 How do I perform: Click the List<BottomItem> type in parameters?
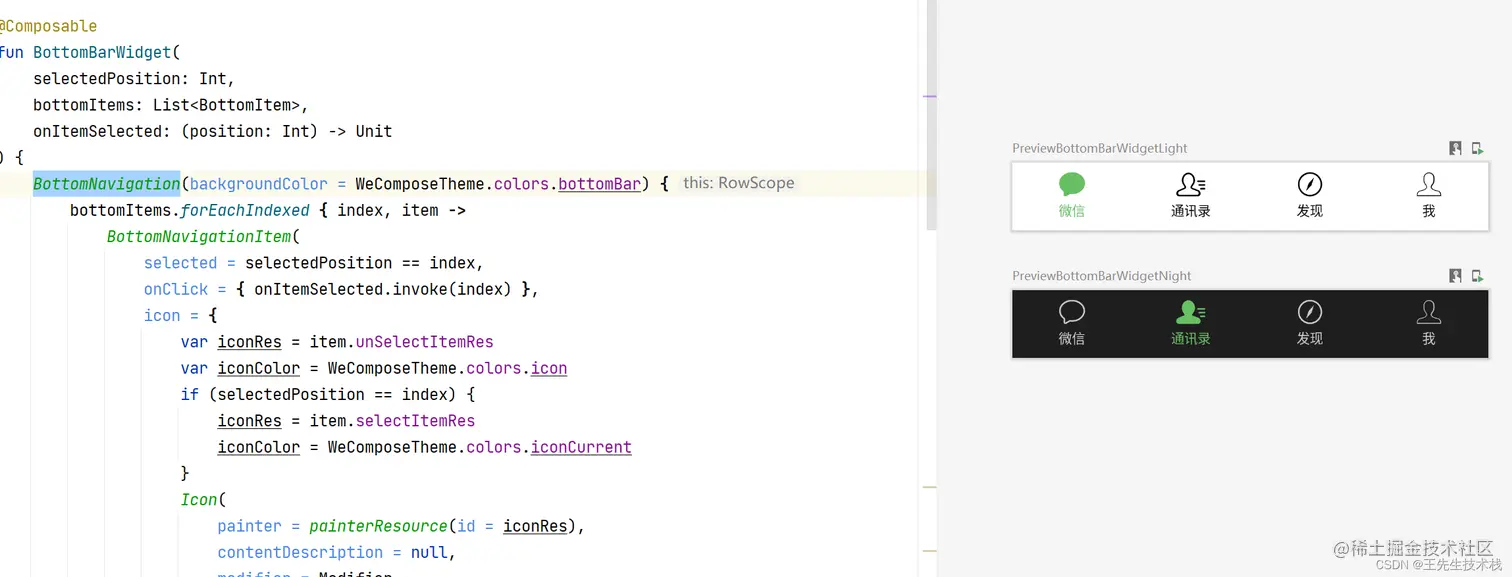tap(227, 105)
